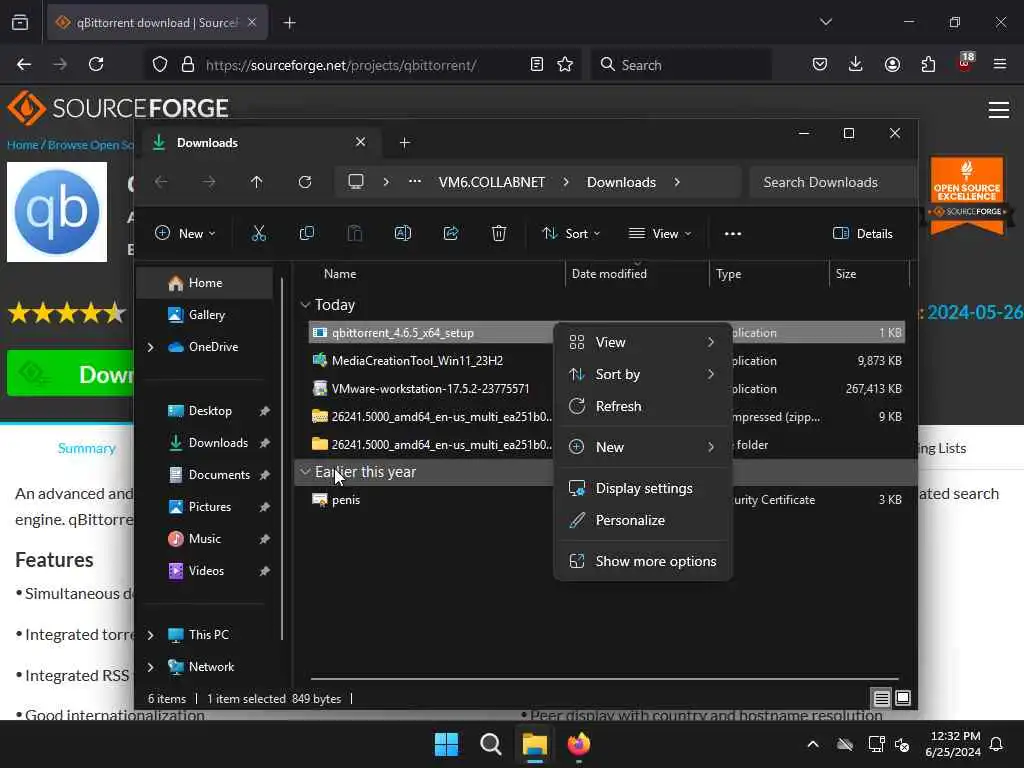
Task: Open a new File Explorer tab
Action: coord(405,142)
